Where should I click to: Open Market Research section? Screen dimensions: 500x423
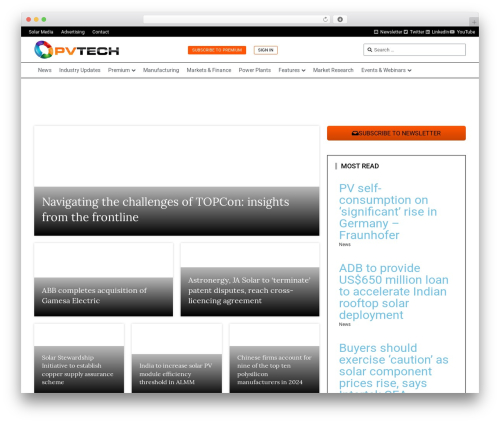tap(333, 70)
